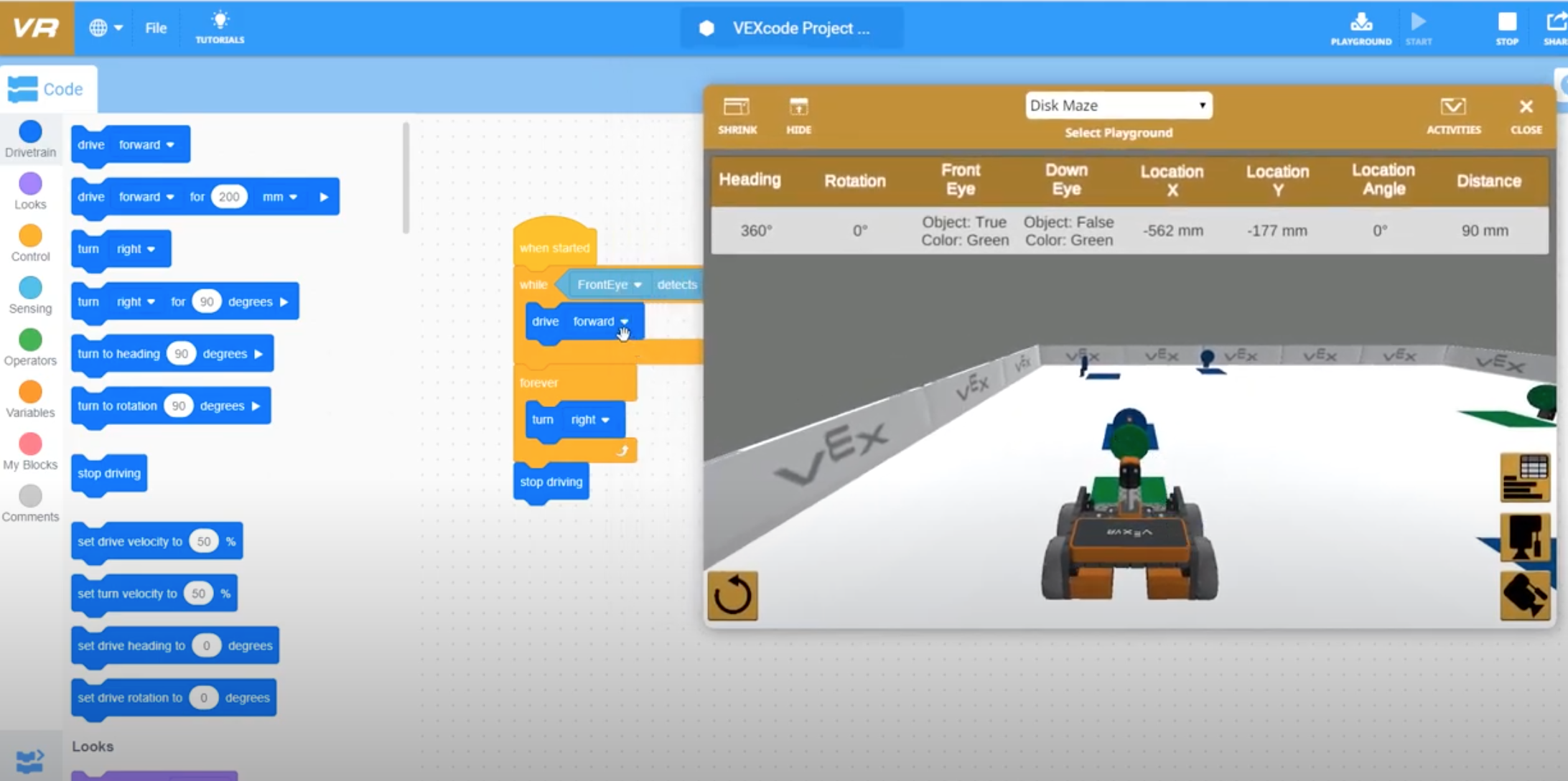
Task: Open forward dropdown in workspace drive block
Action: 600,322
